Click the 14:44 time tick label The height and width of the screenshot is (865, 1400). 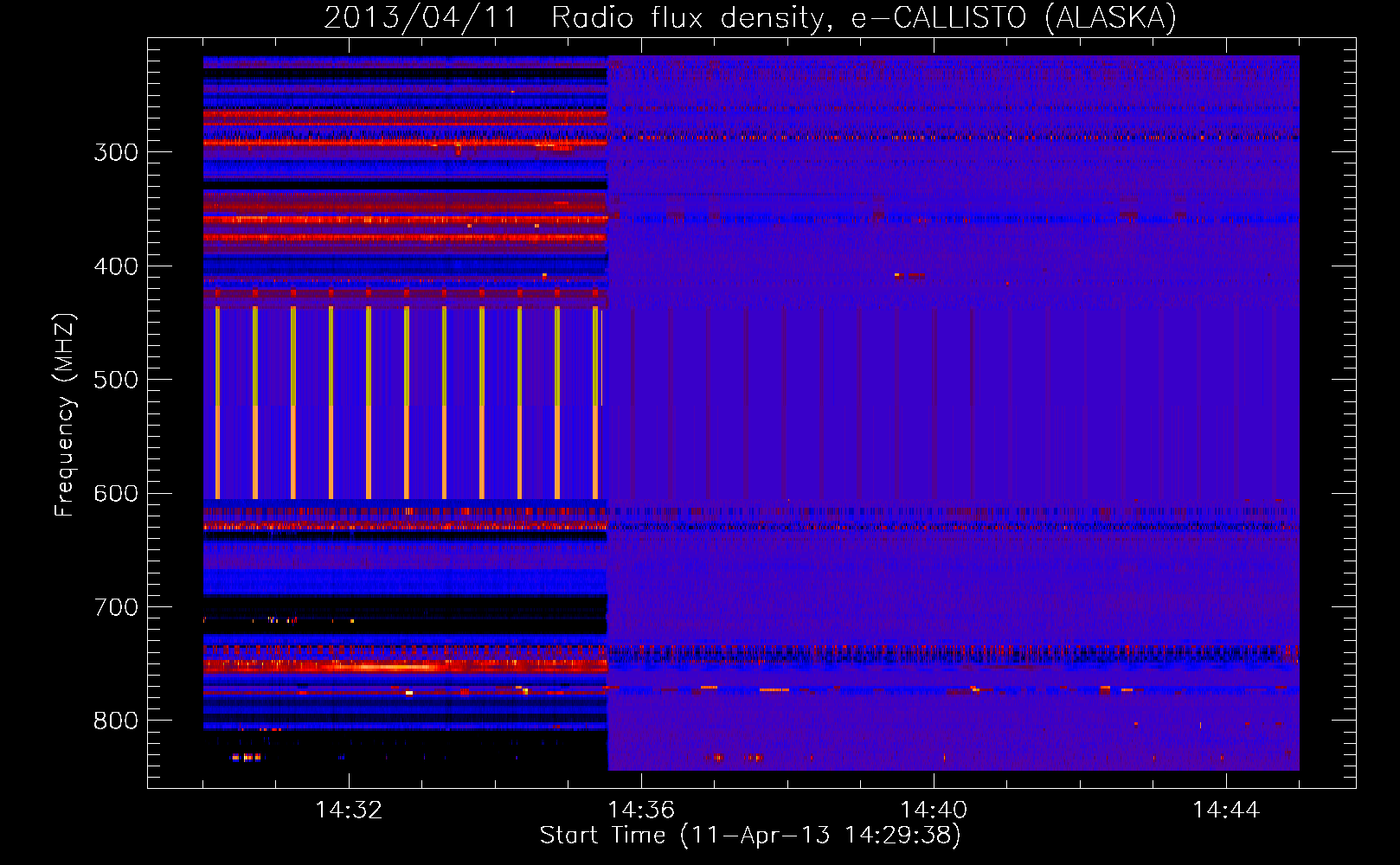[x=1226, y=811]
